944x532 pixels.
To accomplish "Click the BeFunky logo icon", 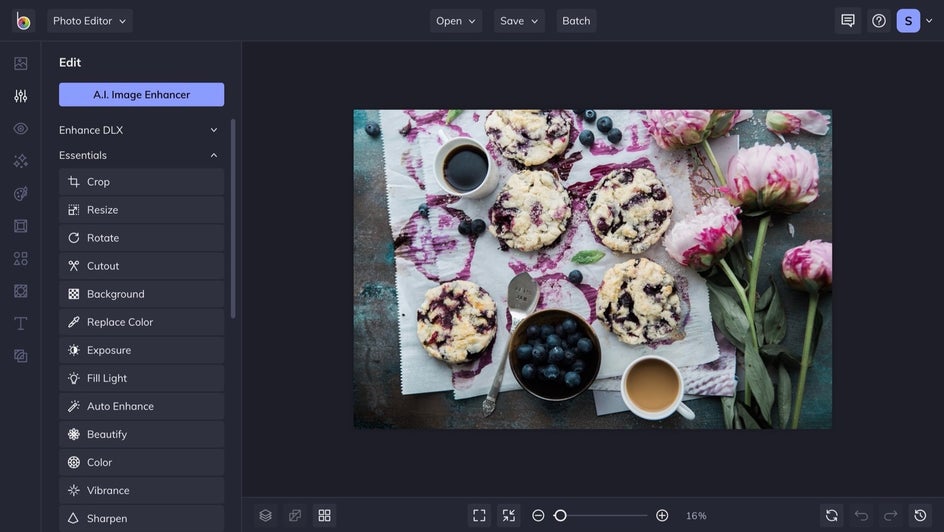I will pyautogui.click(x=23, y=21).
